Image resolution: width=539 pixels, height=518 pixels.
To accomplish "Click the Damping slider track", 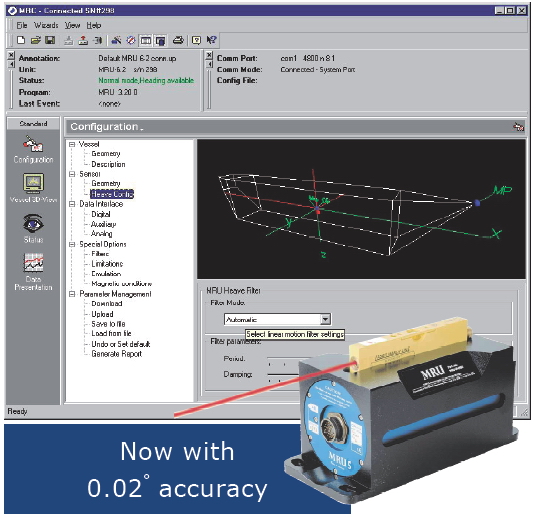I will click(284, 375).
